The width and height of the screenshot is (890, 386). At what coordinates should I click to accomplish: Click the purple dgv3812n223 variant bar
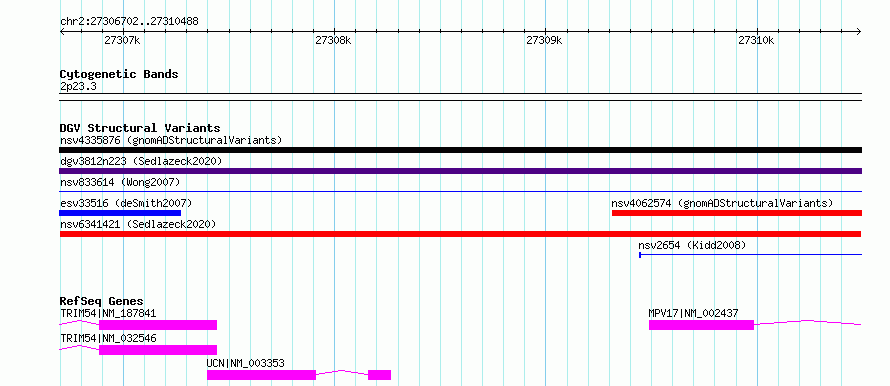pyautogui.click(x=460, y=171)
